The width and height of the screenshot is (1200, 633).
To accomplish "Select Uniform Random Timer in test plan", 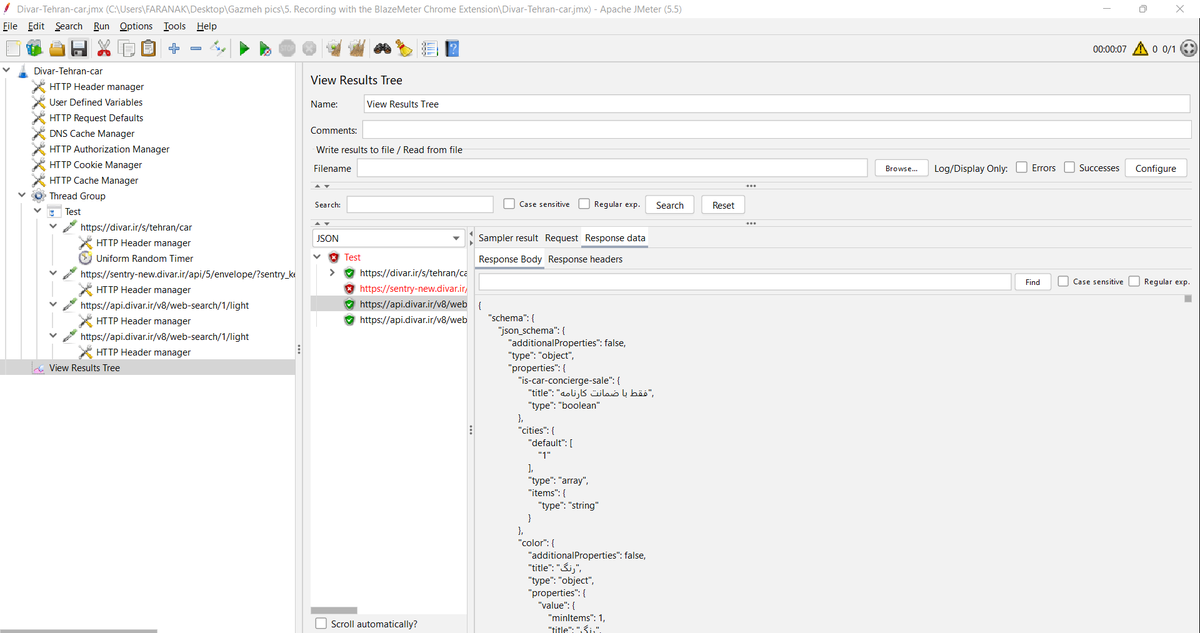I will click(144, 258).
